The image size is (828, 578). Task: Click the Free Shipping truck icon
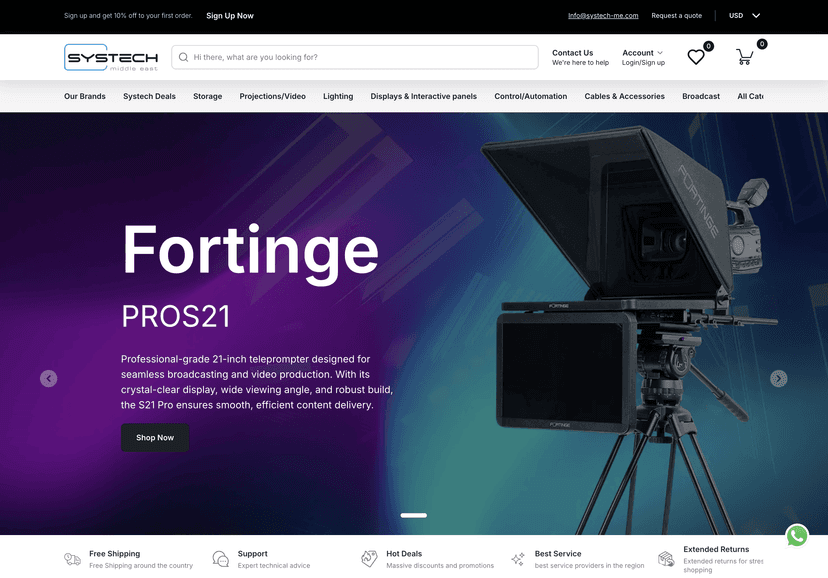[72, 559]
